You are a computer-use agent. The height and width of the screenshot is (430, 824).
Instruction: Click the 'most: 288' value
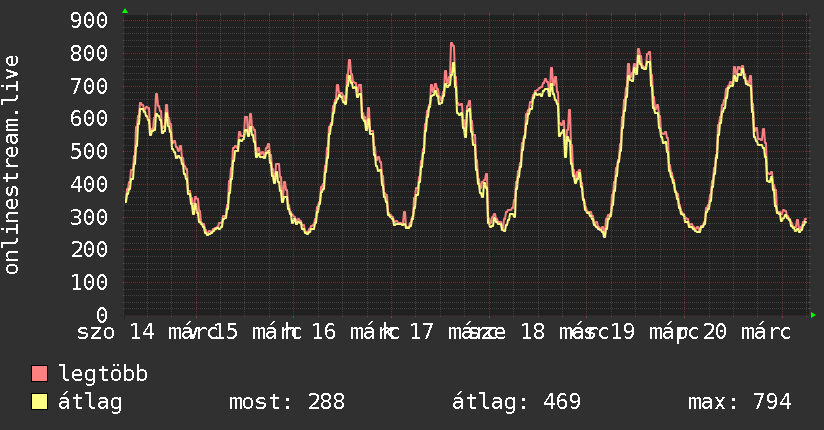[x=287, y=402]
